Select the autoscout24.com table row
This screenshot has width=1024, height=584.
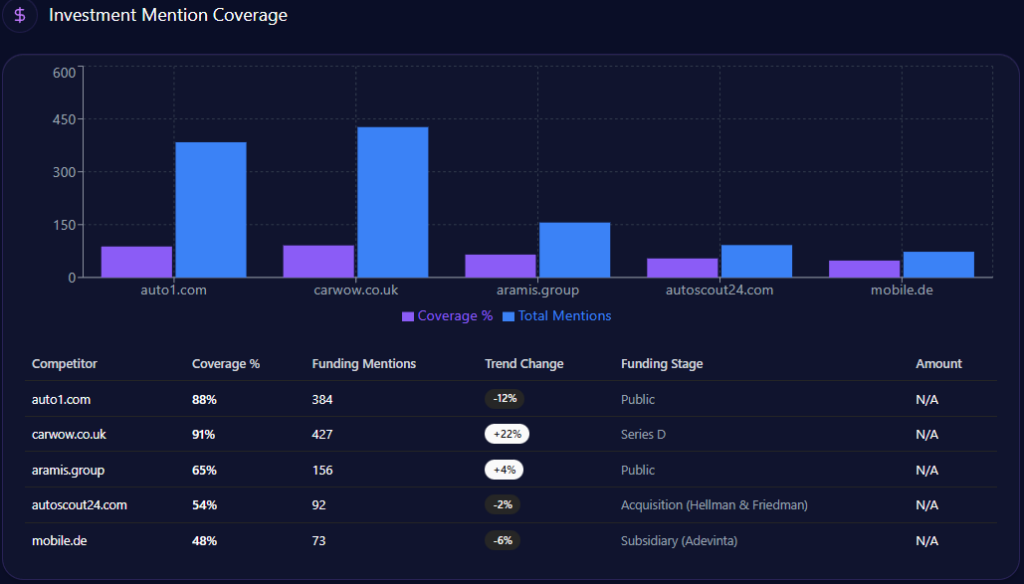[x=79, y=505]
